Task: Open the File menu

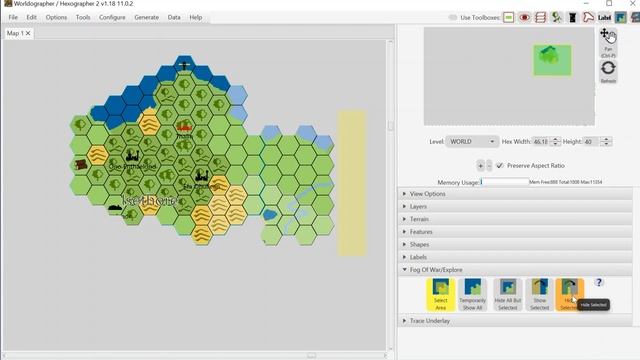Action: (13, 18)
